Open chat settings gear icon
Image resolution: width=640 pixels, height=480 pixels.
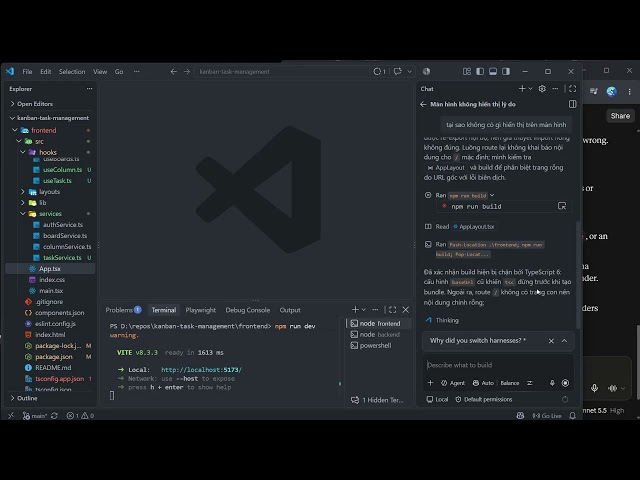pyautogui.click(x=542, y=89)
